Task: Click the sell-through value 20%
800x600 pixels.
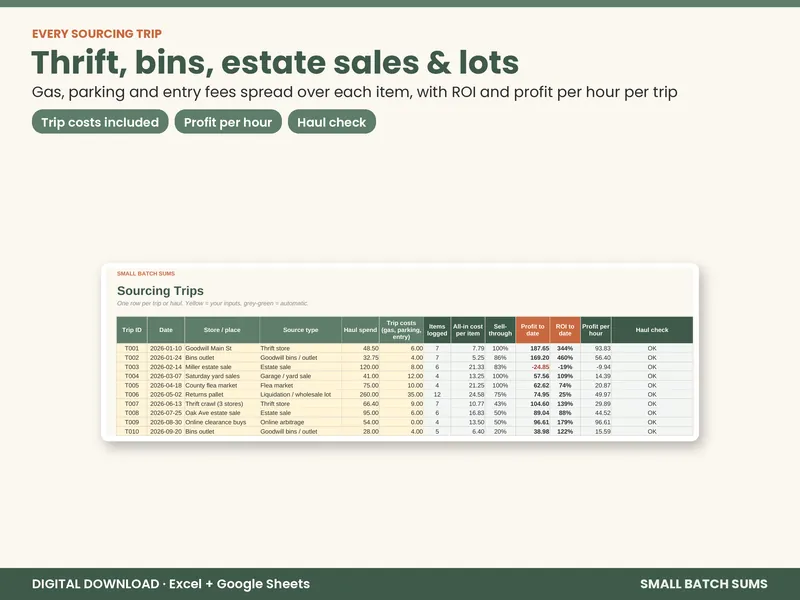Action: pos(500,431)
